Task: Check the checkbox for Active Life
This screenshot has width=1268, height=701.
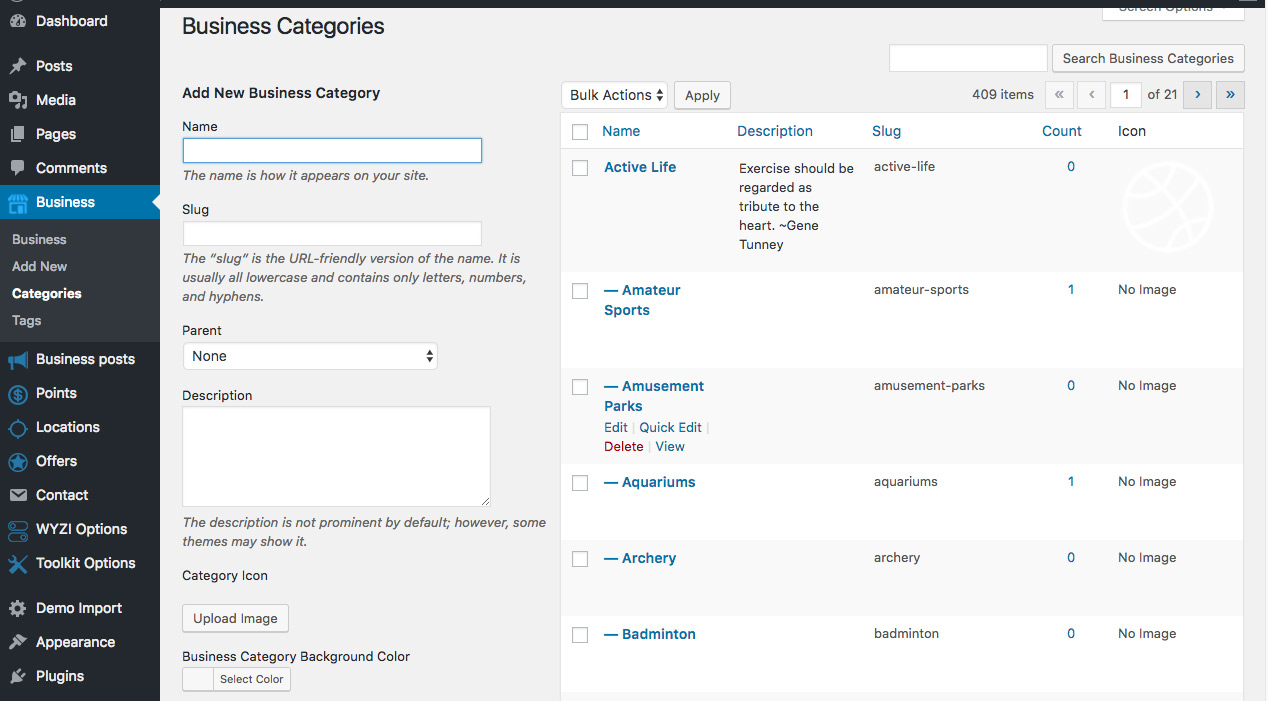Action: coord(580,168)
